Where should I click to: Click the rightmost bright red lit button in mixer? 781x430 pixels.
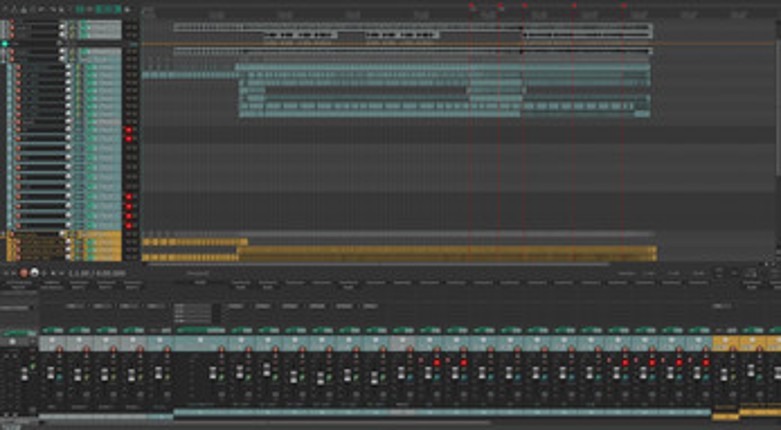click(706, 363)
